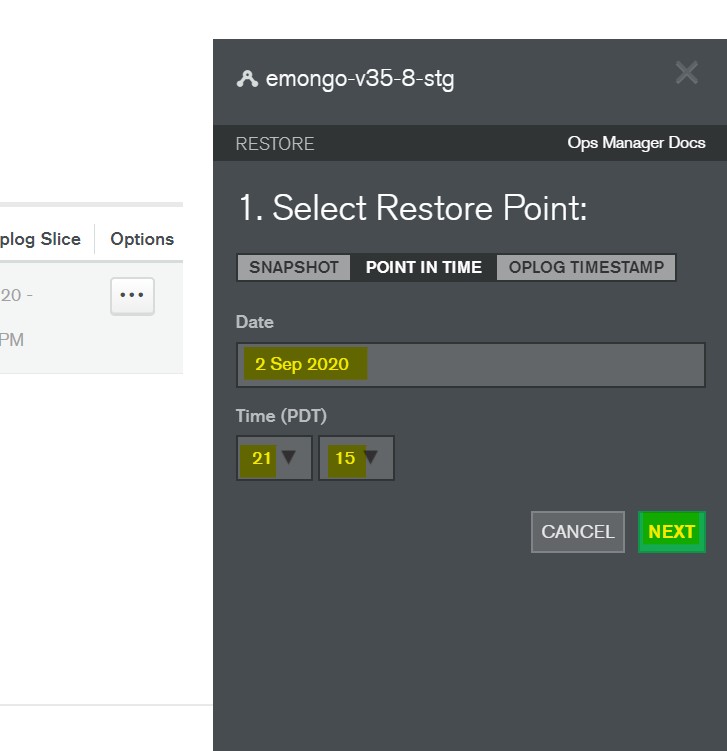
Task: Click the Oplog Slice column header
Action: click(x=40, y=239)
